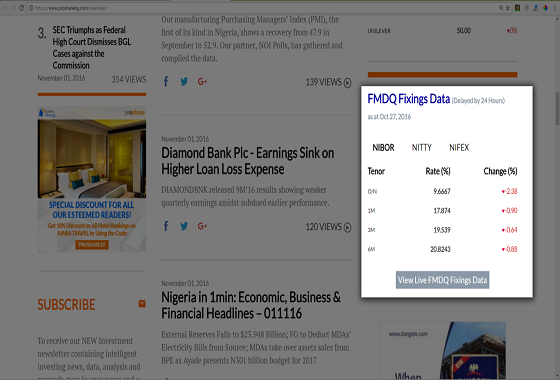Share Diamond Bank article on Google Plus

click(202, 226)
